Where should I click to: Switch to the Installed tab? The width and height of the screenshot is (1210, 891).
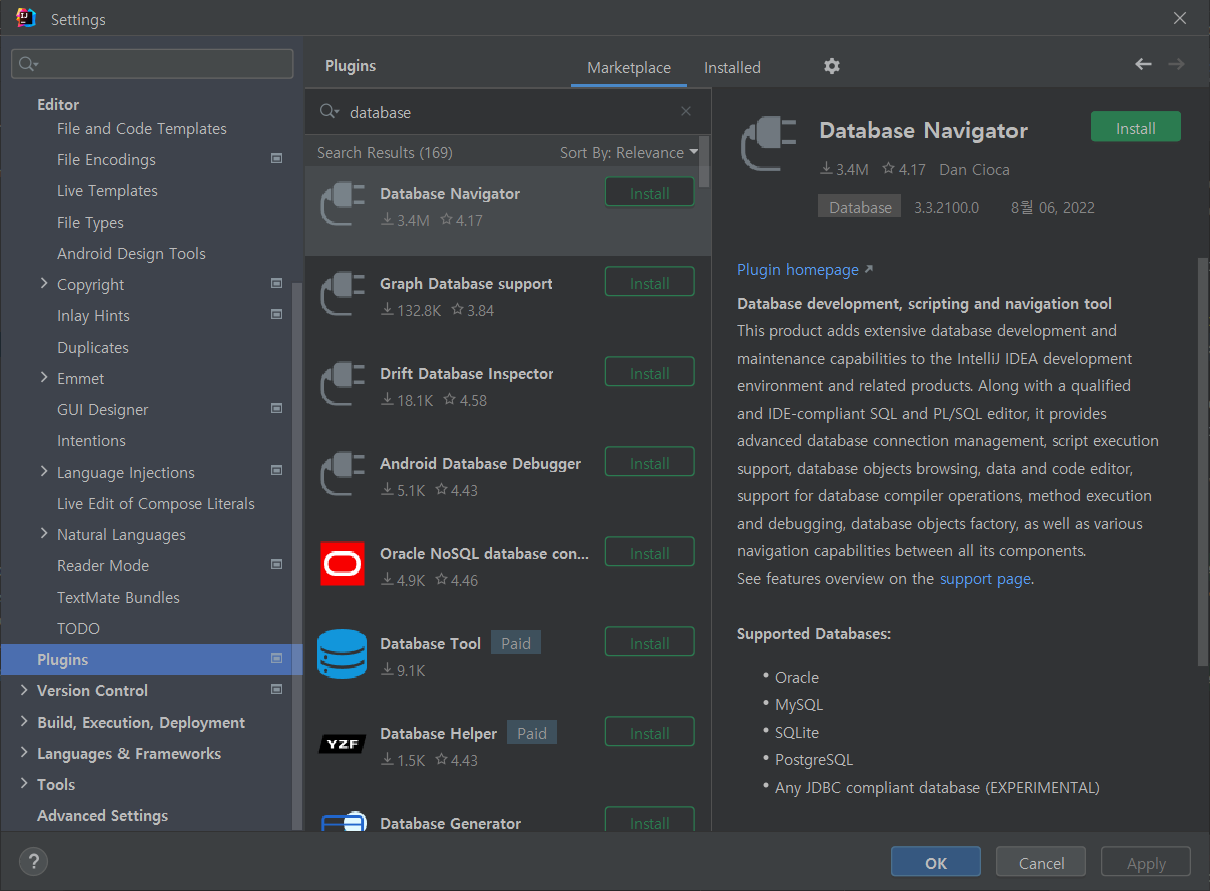point(732,68)
